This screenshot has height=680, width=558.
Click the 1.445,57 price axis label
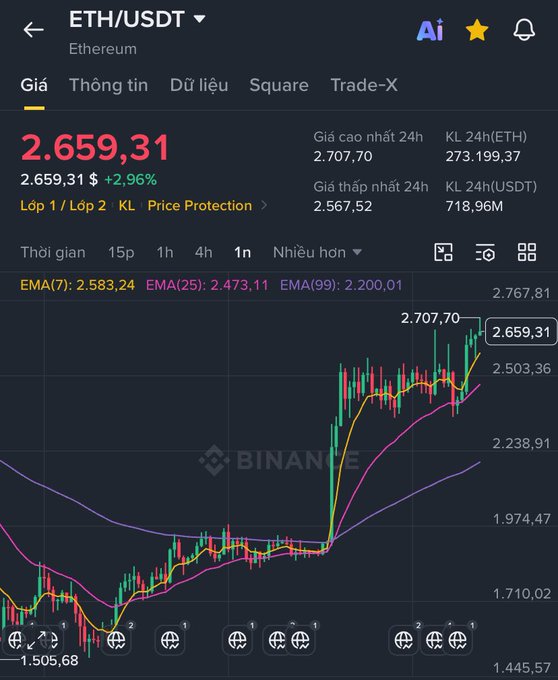522,668
